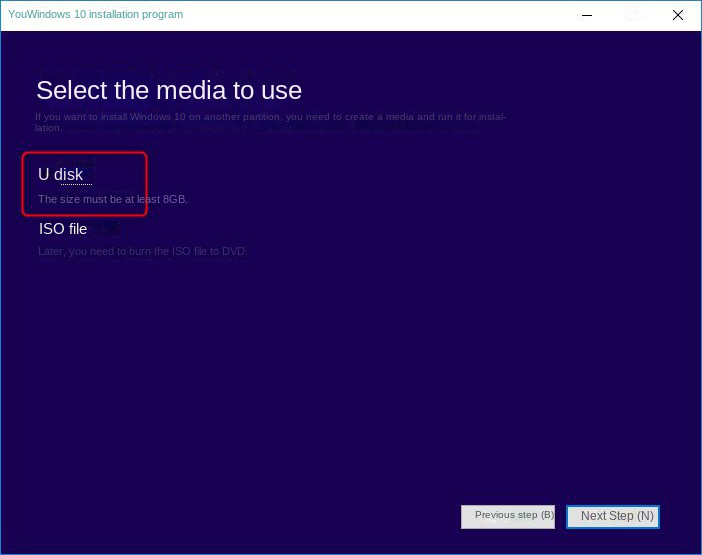
Task: Choose the ISO file media option
Action: tap(63, 229)
